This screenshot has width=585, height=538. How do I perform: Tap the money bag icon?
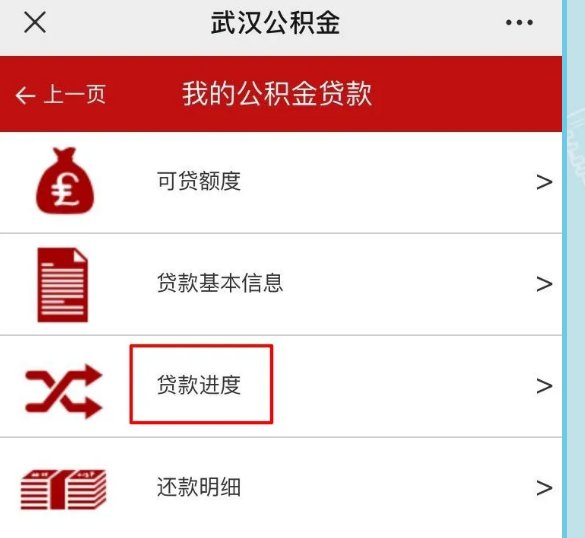click(65, 181)
